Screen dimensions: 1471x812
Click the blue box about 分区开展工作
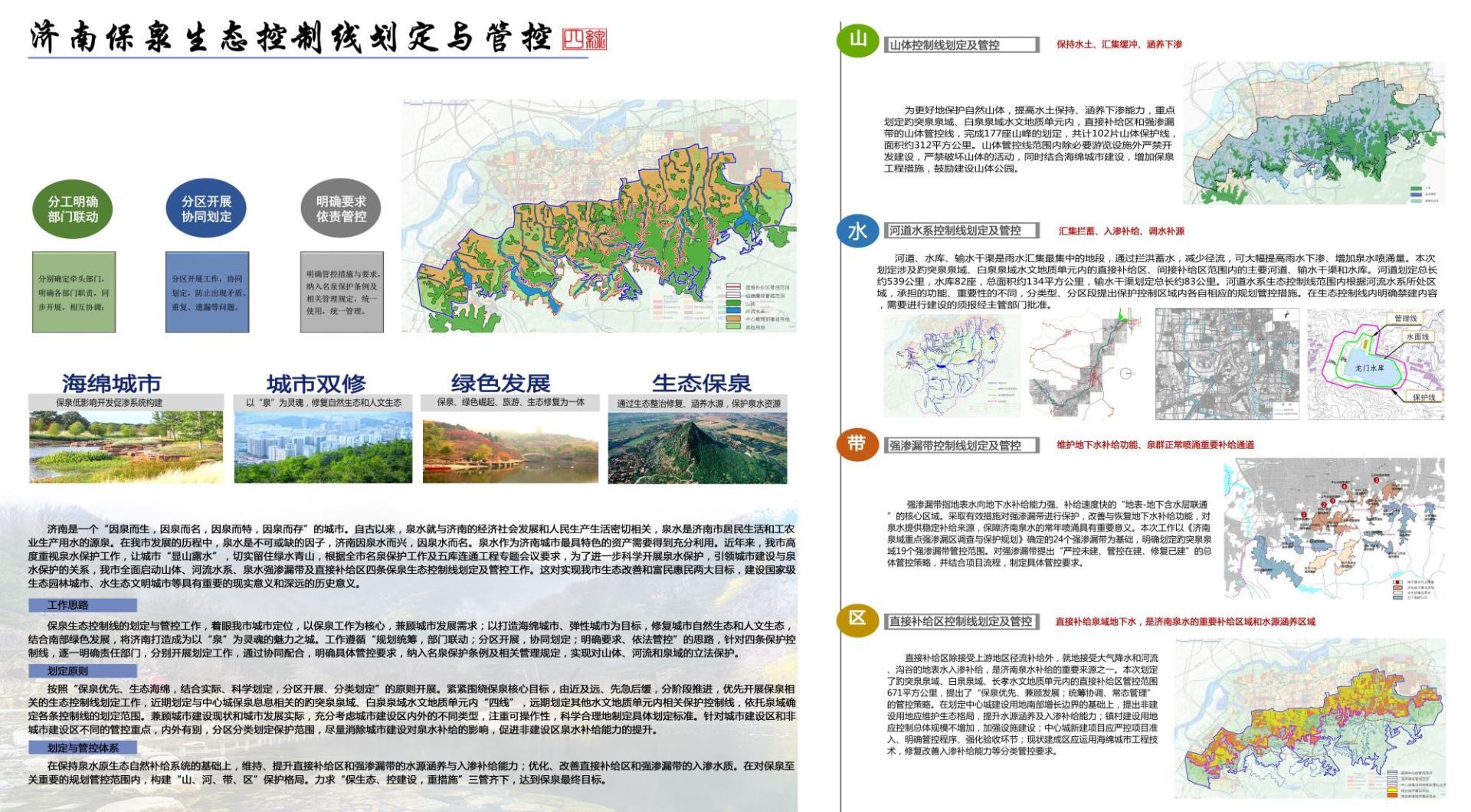[x=208, y=292]
